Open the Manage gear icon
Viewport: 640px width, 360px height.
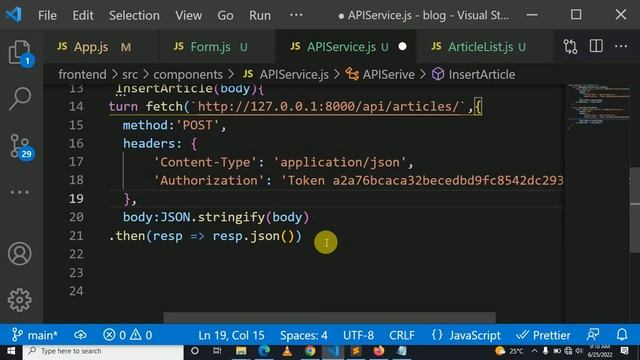pyautogui.click(x=20, y=300)
